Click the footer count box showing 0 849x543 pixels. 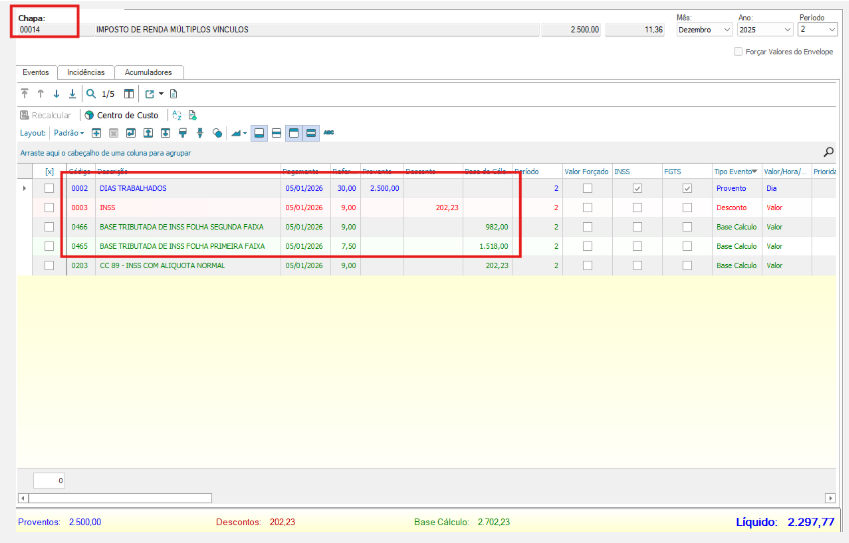coord(49,480)
